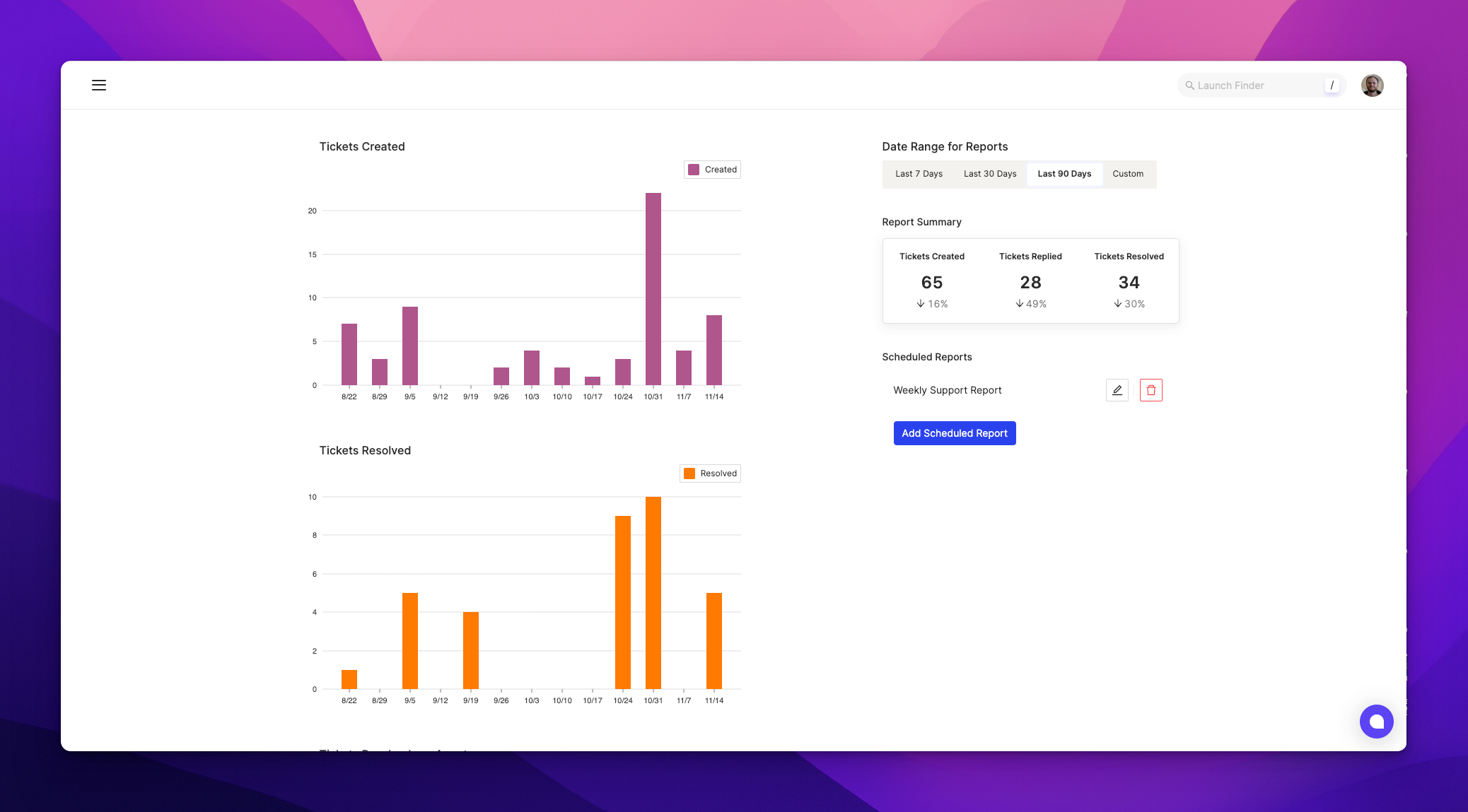The height and width of the screenshot is (812, 1468).
Task: Click the 9/5 bar in Tickets Created
Action: 409,346
